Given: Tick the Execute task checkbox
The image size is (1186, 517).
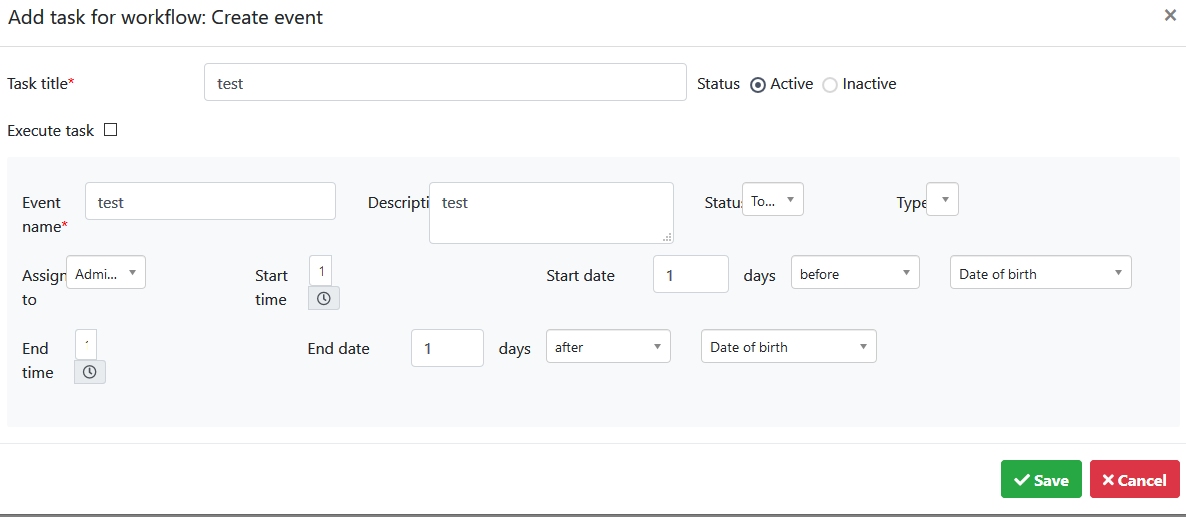Looking at the screenshot, I should (110, 129).
